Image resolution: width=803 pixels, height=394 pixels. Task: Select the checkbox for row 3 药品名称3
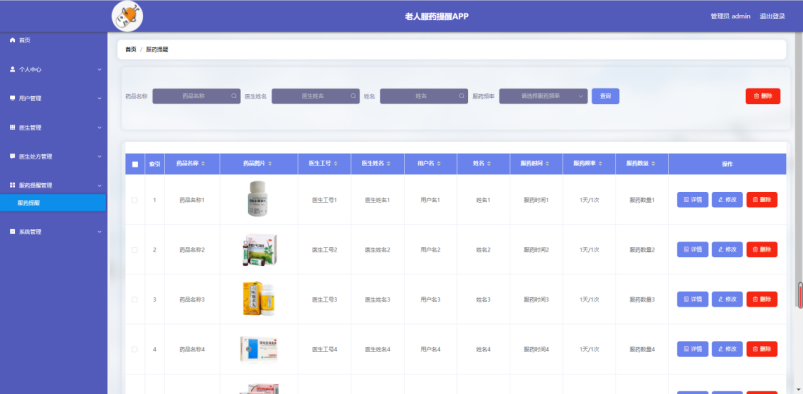click(135, 299)
